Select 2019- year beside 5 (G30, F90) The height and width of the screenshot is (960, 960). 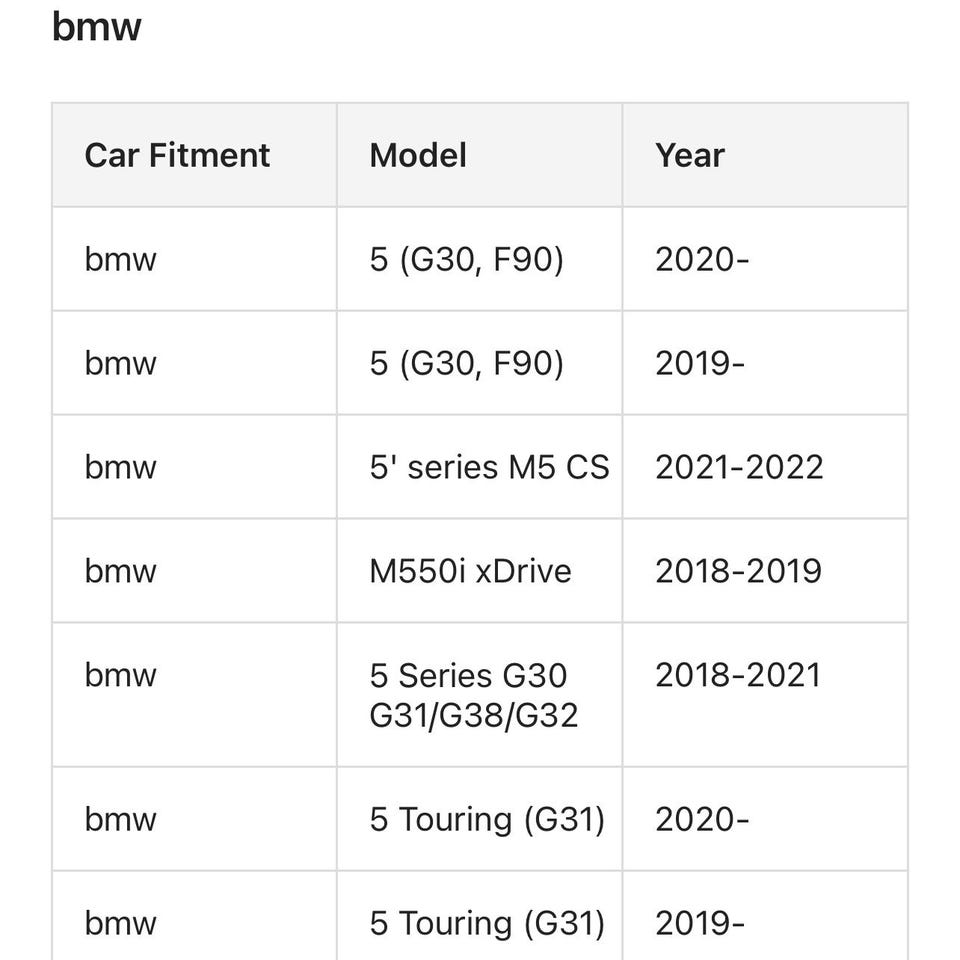pyautogui.click(x=700, y=363)
